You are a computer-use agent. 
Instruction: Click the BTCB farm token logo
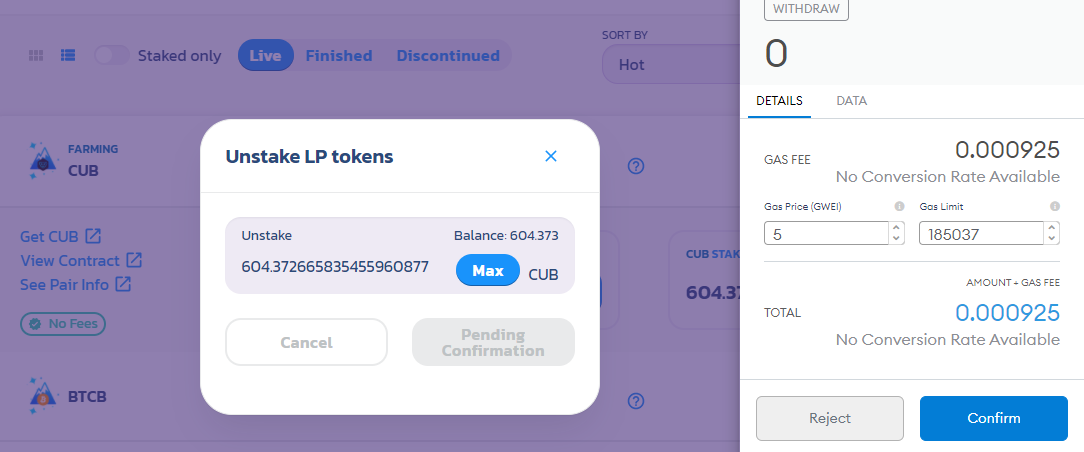[x=44, y=396]
